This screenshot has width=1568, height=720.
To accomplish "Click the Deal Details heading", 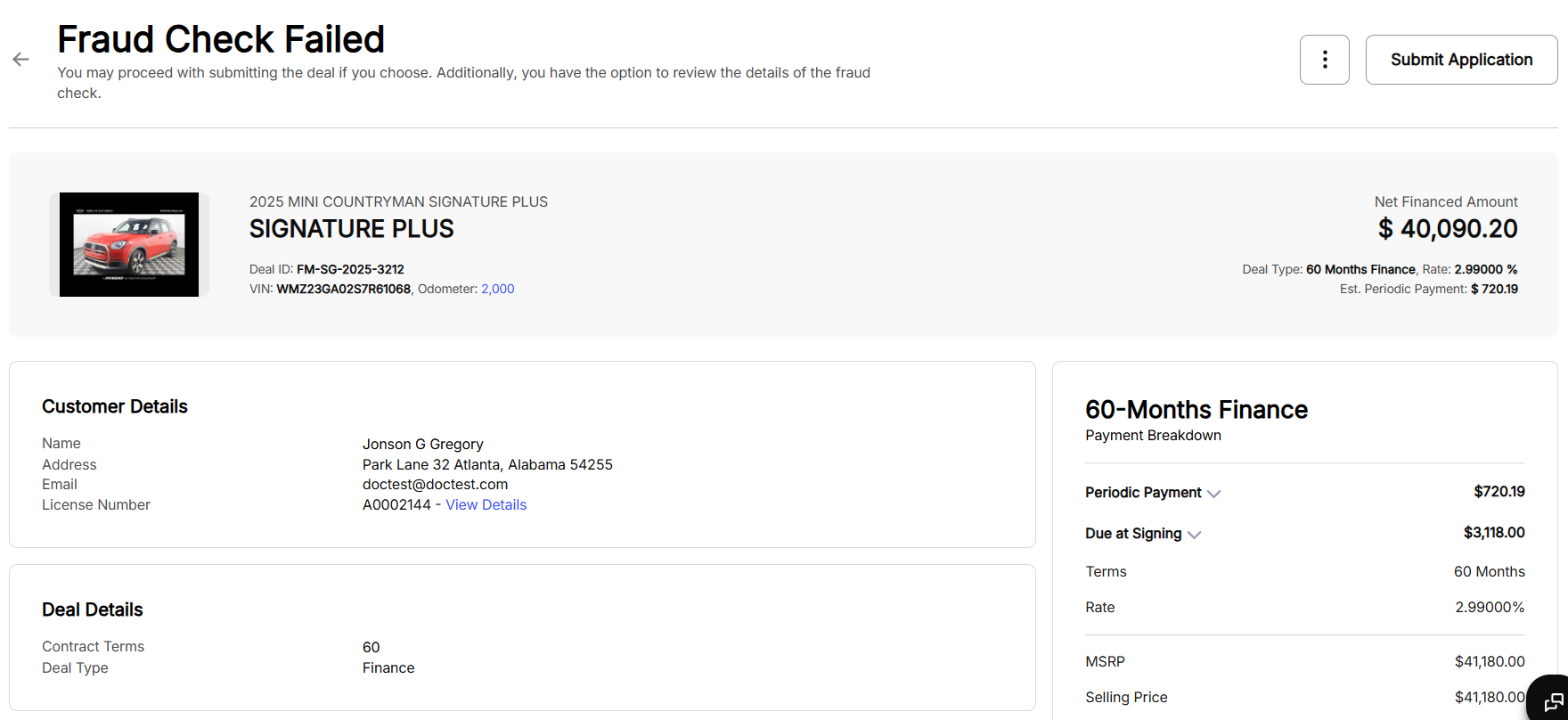I will click(x=93, y=610).
